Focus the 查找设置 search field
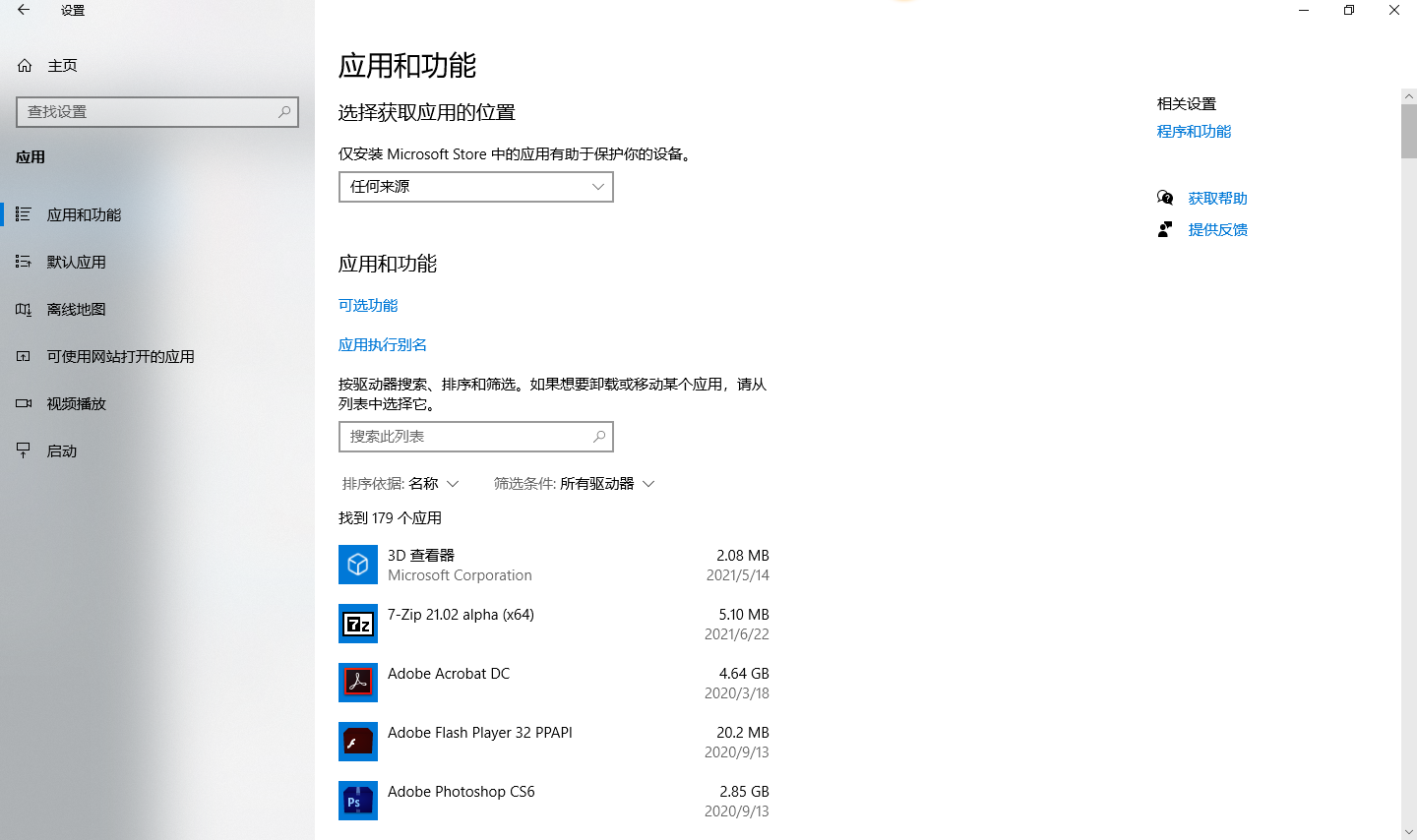 (x=157, y=112)
